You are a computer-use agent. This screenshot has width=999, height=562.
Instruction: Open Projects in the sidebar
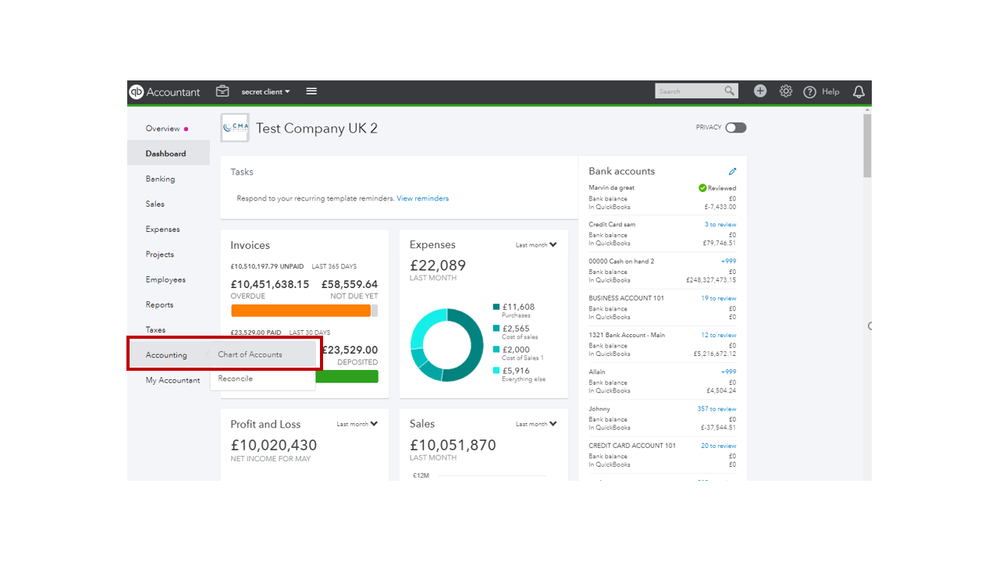pos(159,254)
